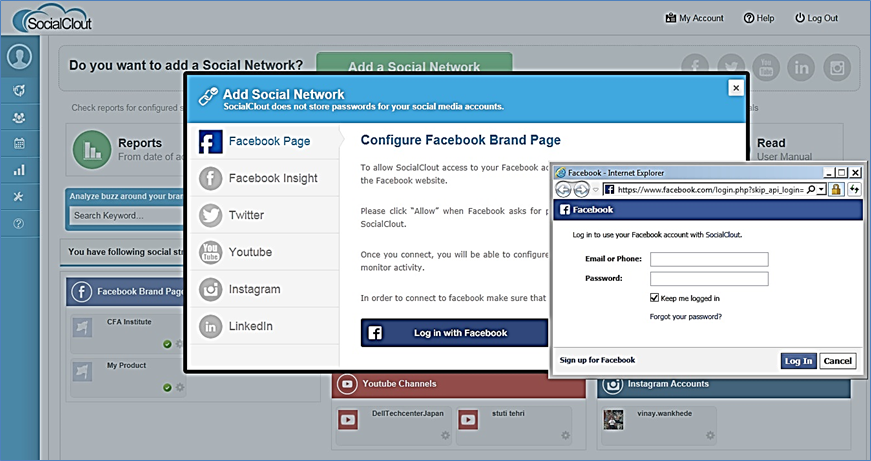Open the stuti tehri YouTube channel thumbnail

click(468, 420)
